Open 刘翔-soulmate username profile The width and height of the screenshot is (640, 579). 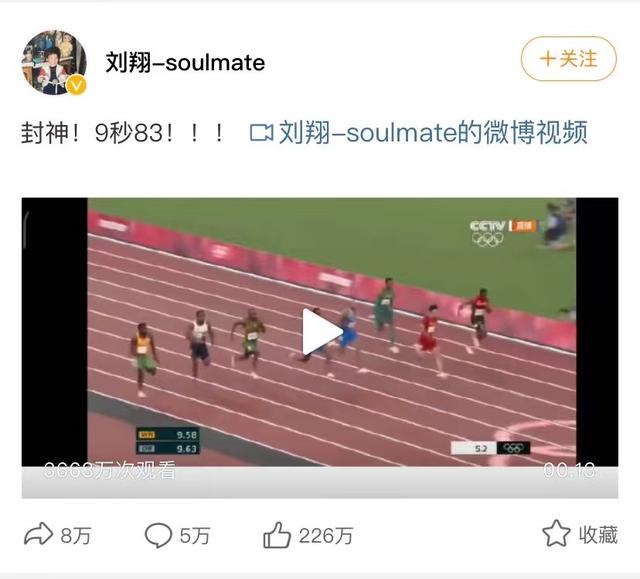tap(185, 62)
